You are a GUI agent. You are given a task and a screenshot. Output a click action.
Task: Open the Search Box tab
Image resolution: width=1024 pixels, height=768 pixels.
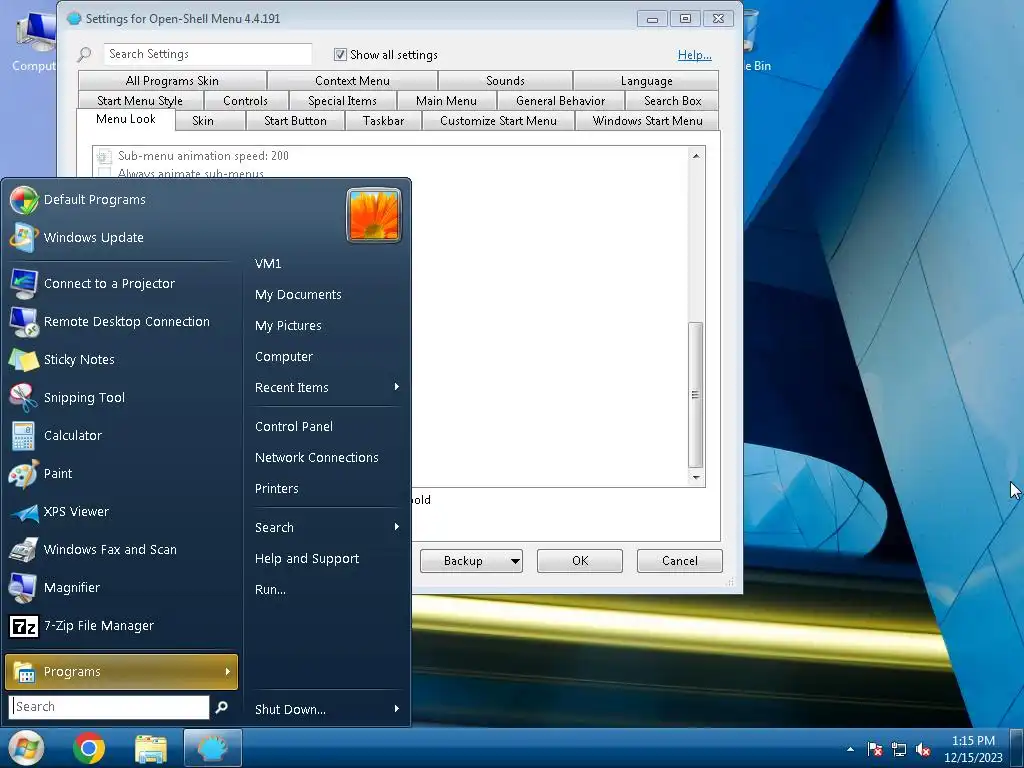point(673,101)
